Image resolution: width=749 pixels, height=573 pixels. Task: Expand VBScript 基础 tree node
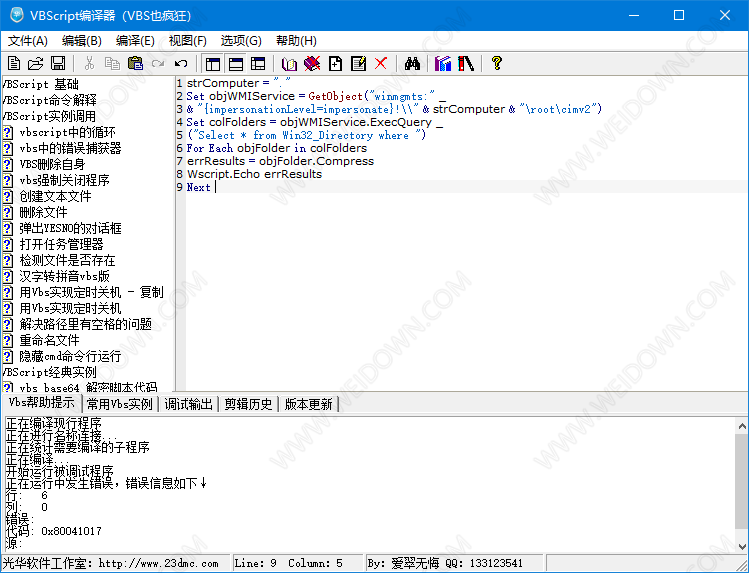click(x=41, y=85)
